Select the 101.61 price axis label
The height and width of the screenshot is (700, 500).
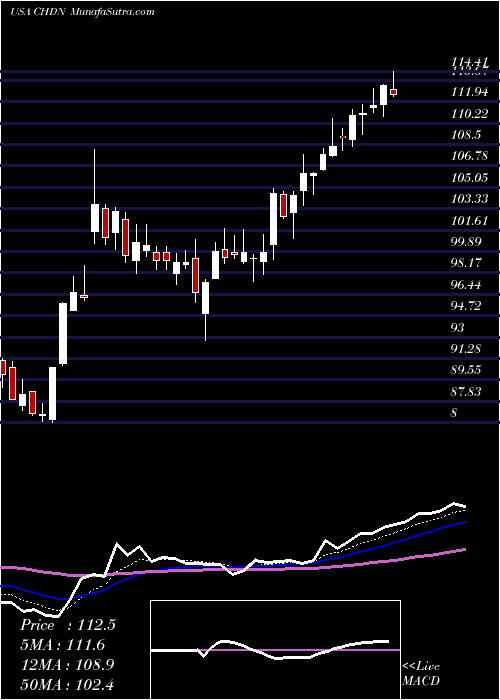click(468, 220)
